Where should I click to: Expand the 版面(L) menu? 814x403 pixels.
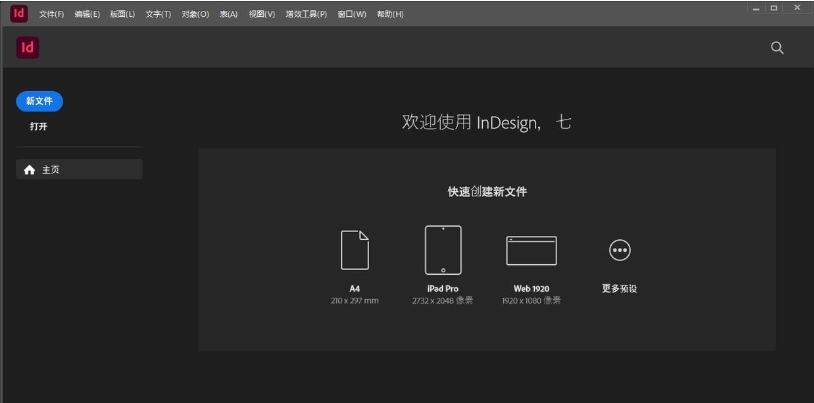pyautogui.click(x=123, y=14)
